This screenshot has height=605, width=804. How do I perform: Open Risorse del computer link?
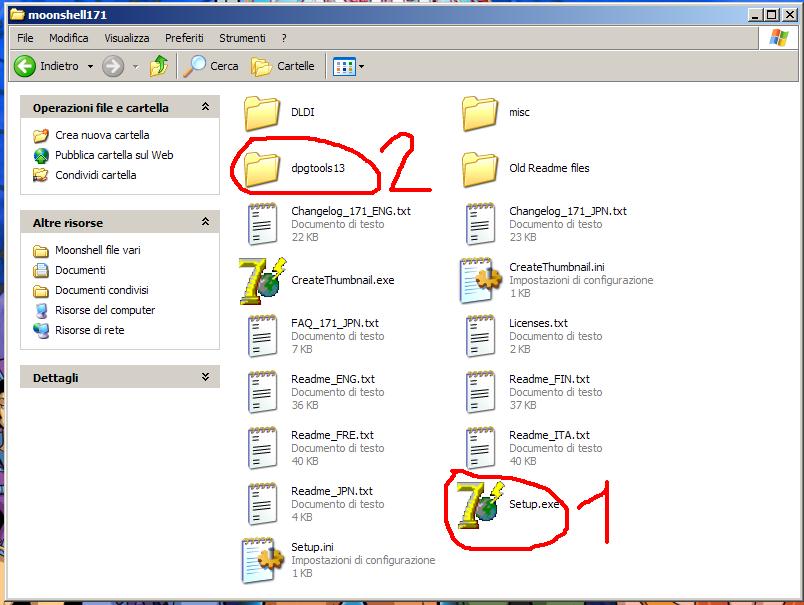pyautogui.click(x=105, y=310)
